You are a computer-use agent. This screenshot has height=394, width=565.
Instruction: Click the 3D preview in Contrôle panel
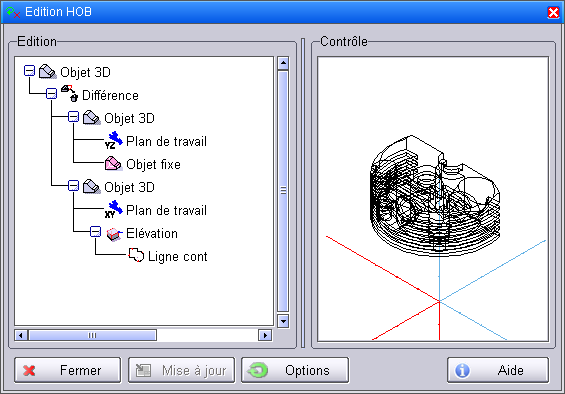433,199
